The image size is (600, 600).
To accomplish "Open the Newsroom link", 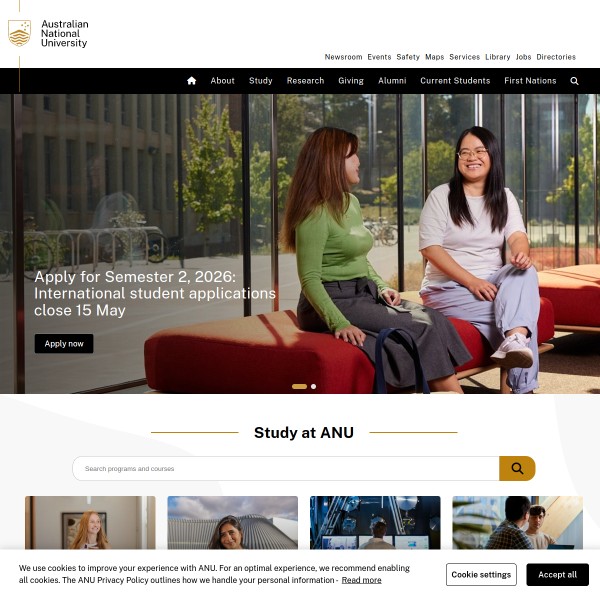I will click(x=343, y=57).
